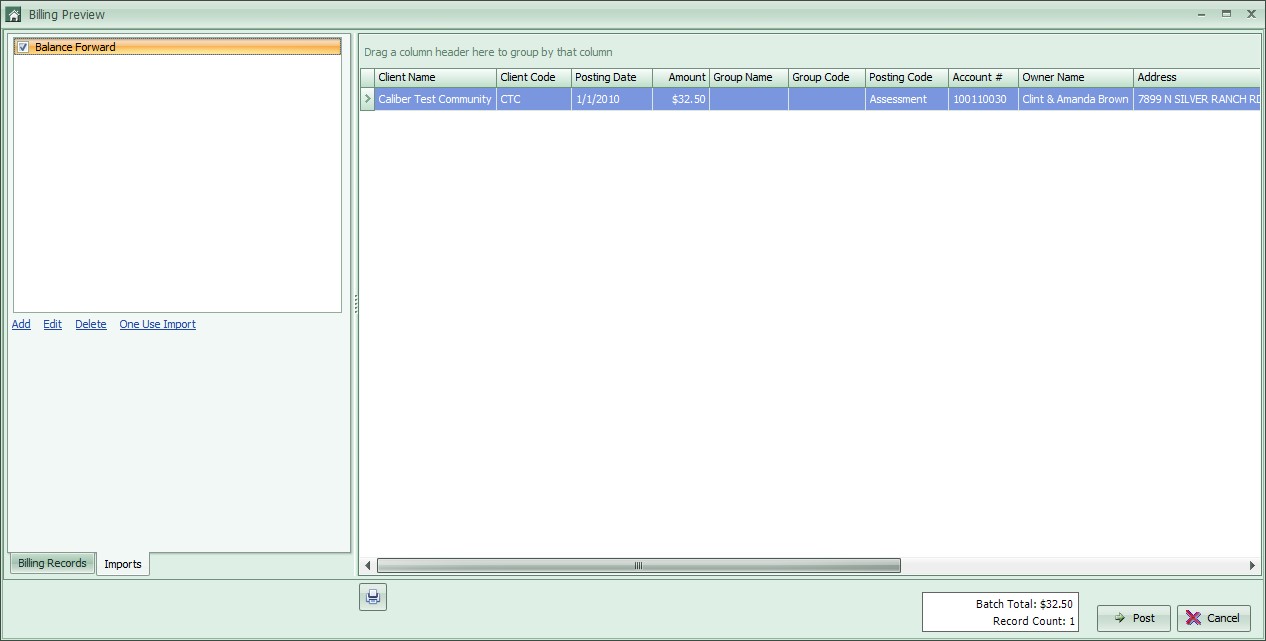Sort by the Client Code column header
Viewport: 1266px width, 641px height.
coord(533,77)
